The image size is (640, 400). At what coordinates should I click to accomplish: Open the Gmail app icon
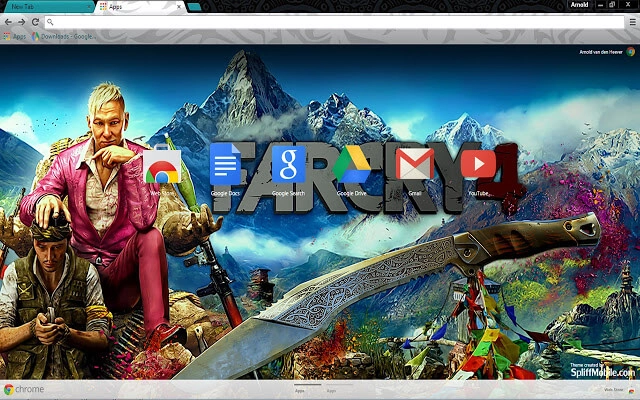(x=415, y=164)
